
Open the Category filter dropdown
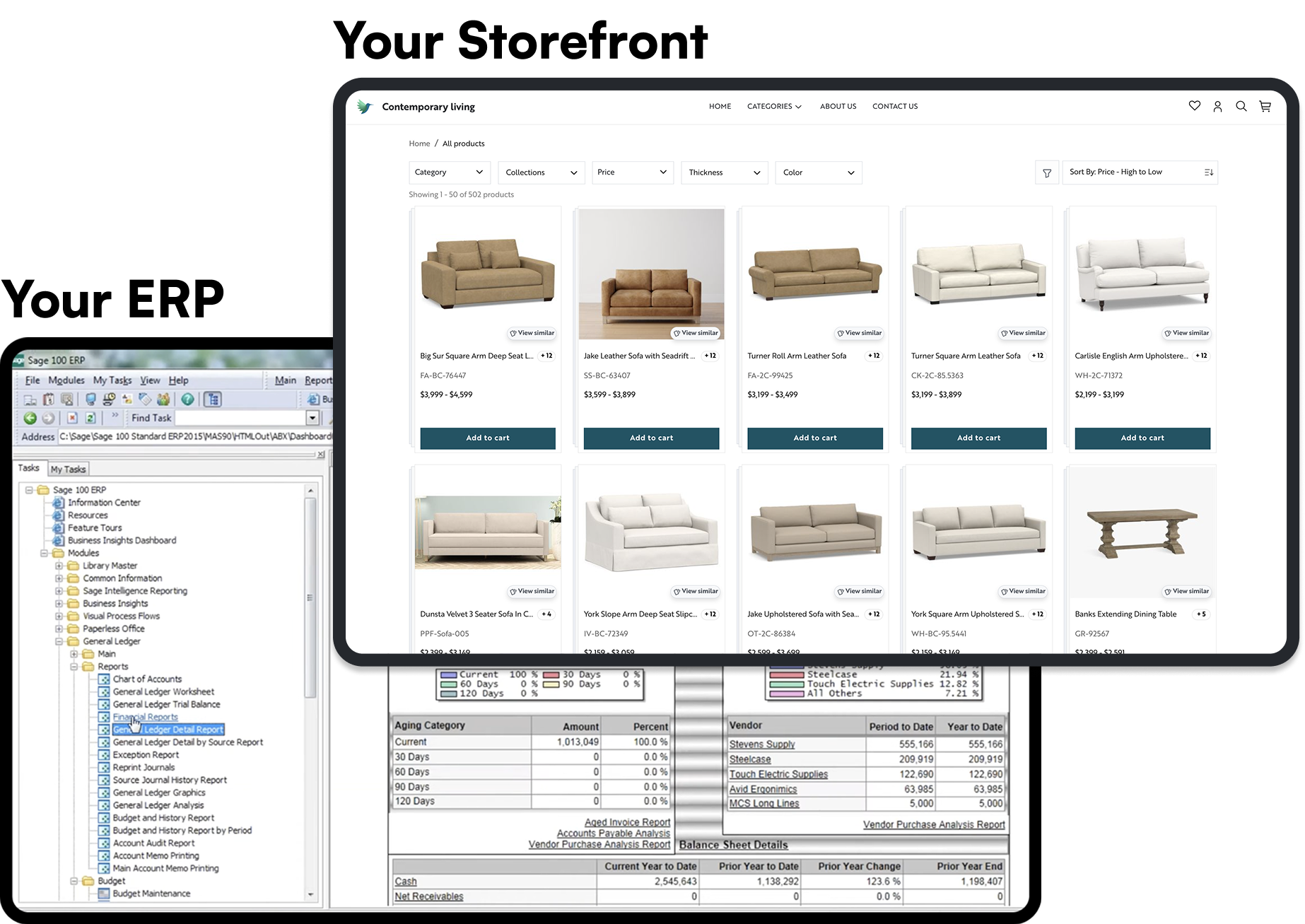450,172
